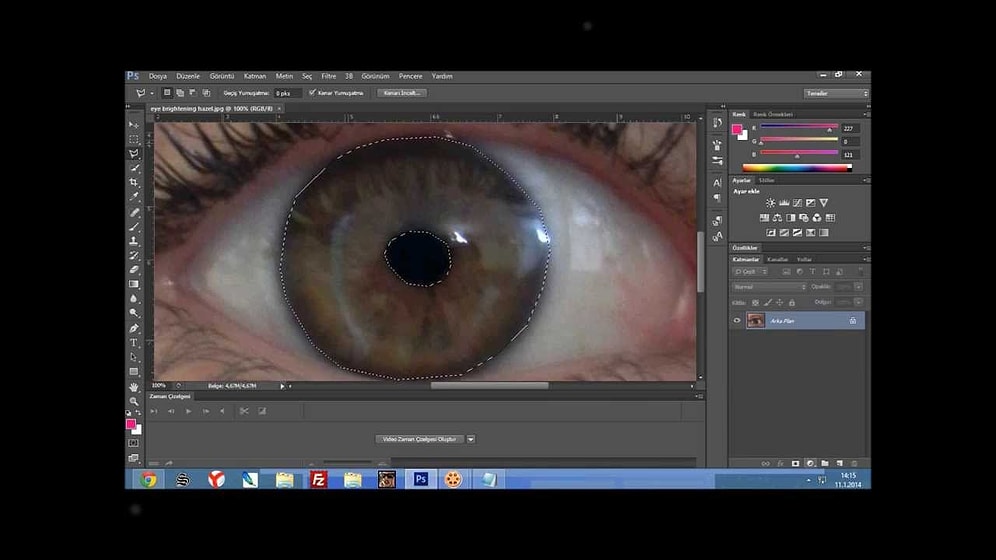
Task: Select the Dodge tool
Action: (133, 313)
